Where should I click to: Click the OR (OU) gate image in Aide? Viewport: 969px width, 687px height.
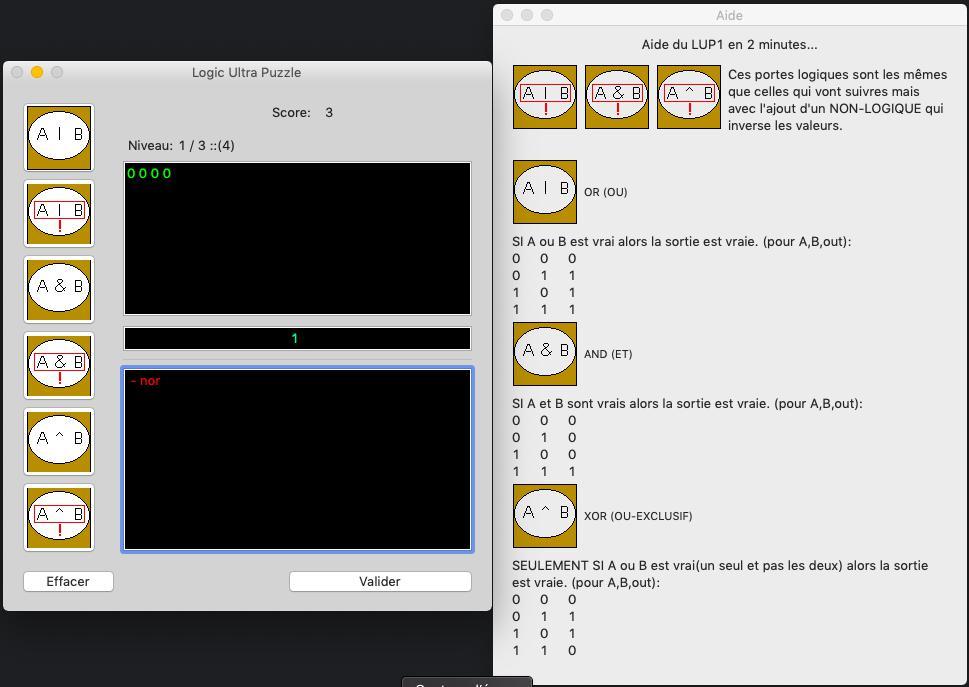point(545,191)
